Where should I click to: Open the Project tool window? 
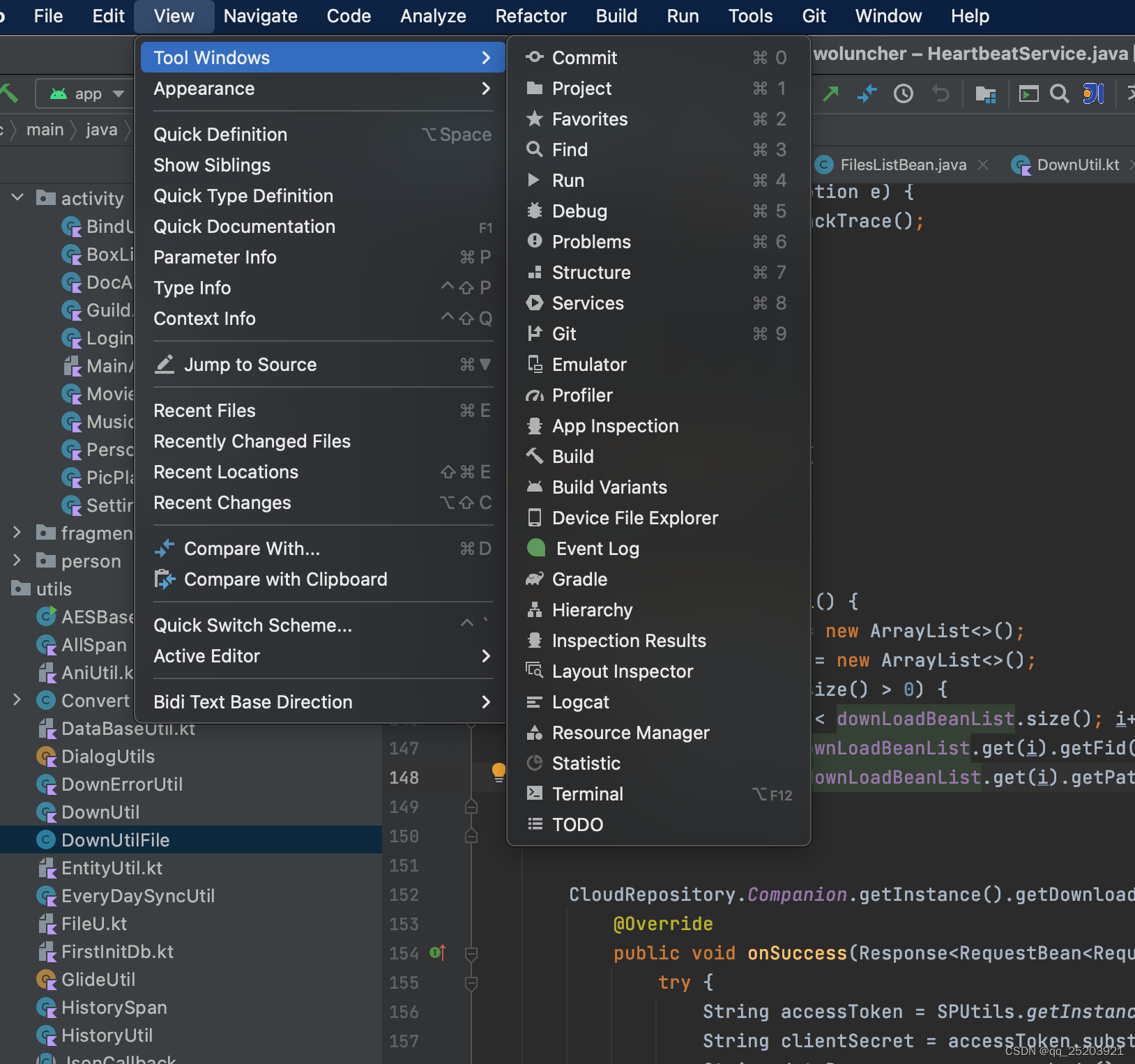tap(658, 89)
